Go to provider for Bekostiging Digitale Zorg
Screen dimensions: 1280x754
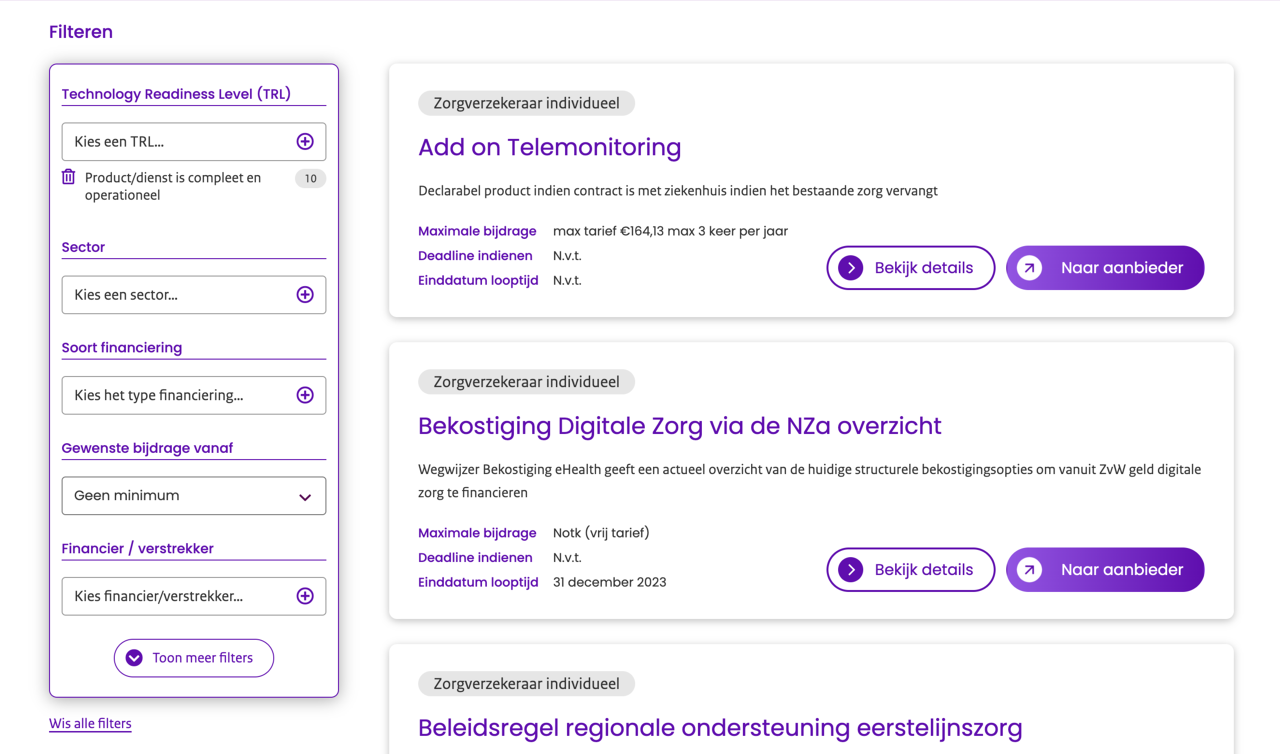tap(1105, 570)
